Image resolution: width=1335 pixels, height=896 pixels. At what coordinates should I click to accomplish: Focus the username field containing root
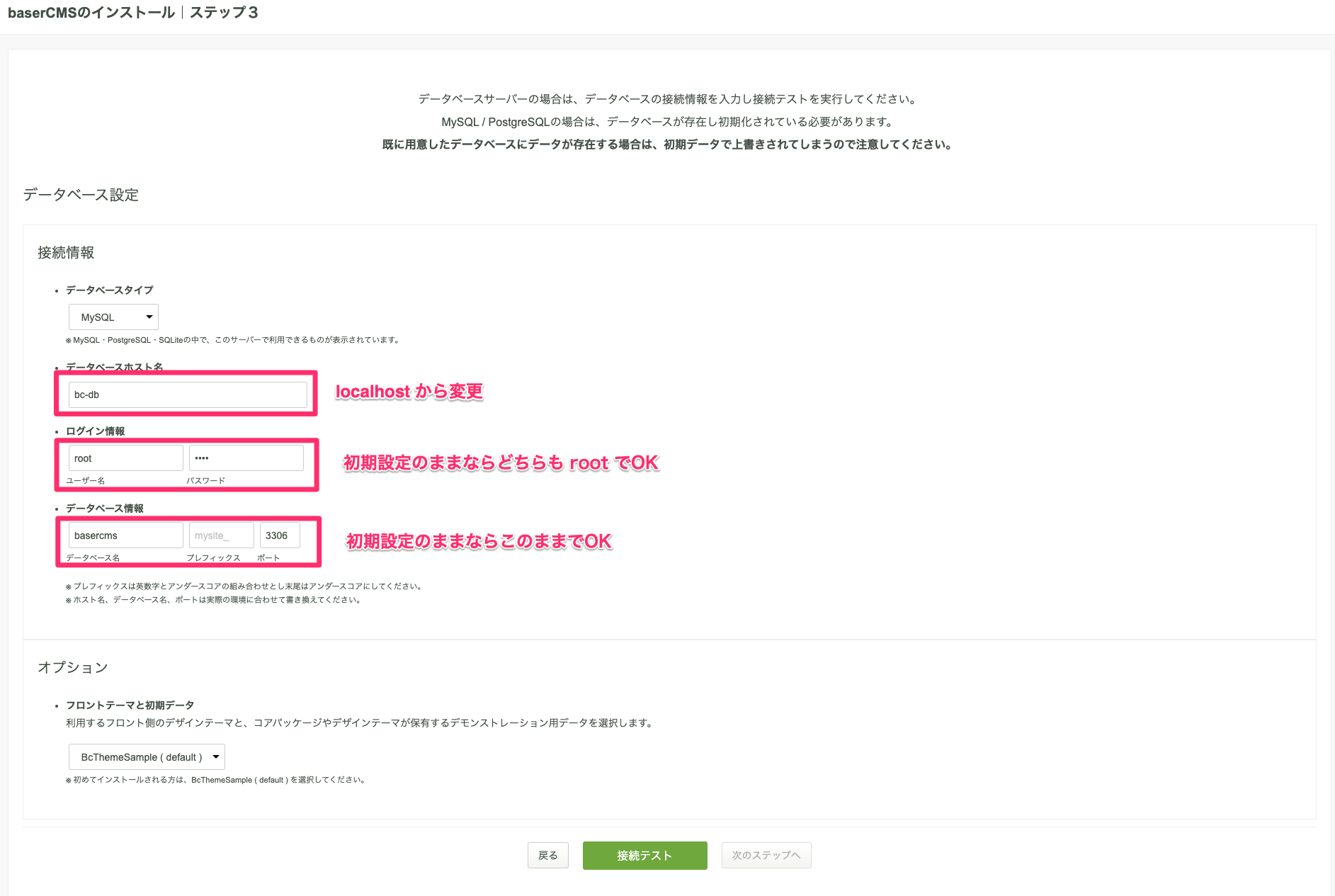coord(126,458)
